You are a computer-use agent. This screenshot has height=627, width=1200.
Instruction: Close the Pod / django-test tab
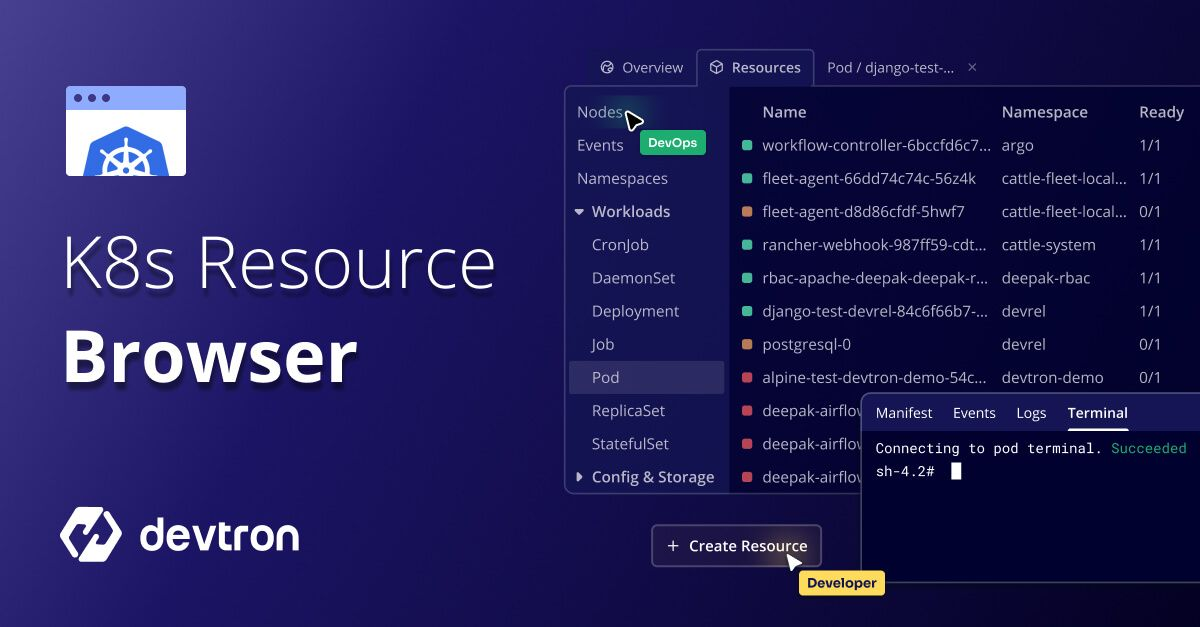click(972, 68)
